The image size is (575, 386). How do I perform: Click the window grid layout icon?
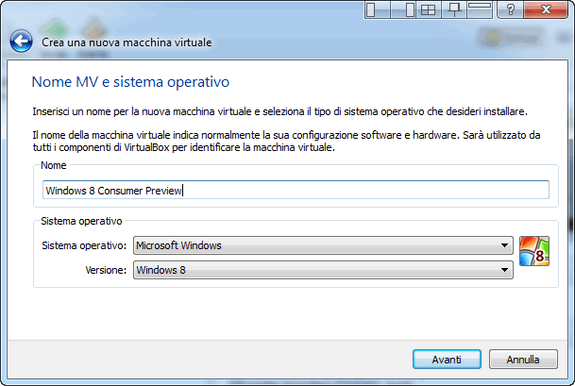click(428, 10)
